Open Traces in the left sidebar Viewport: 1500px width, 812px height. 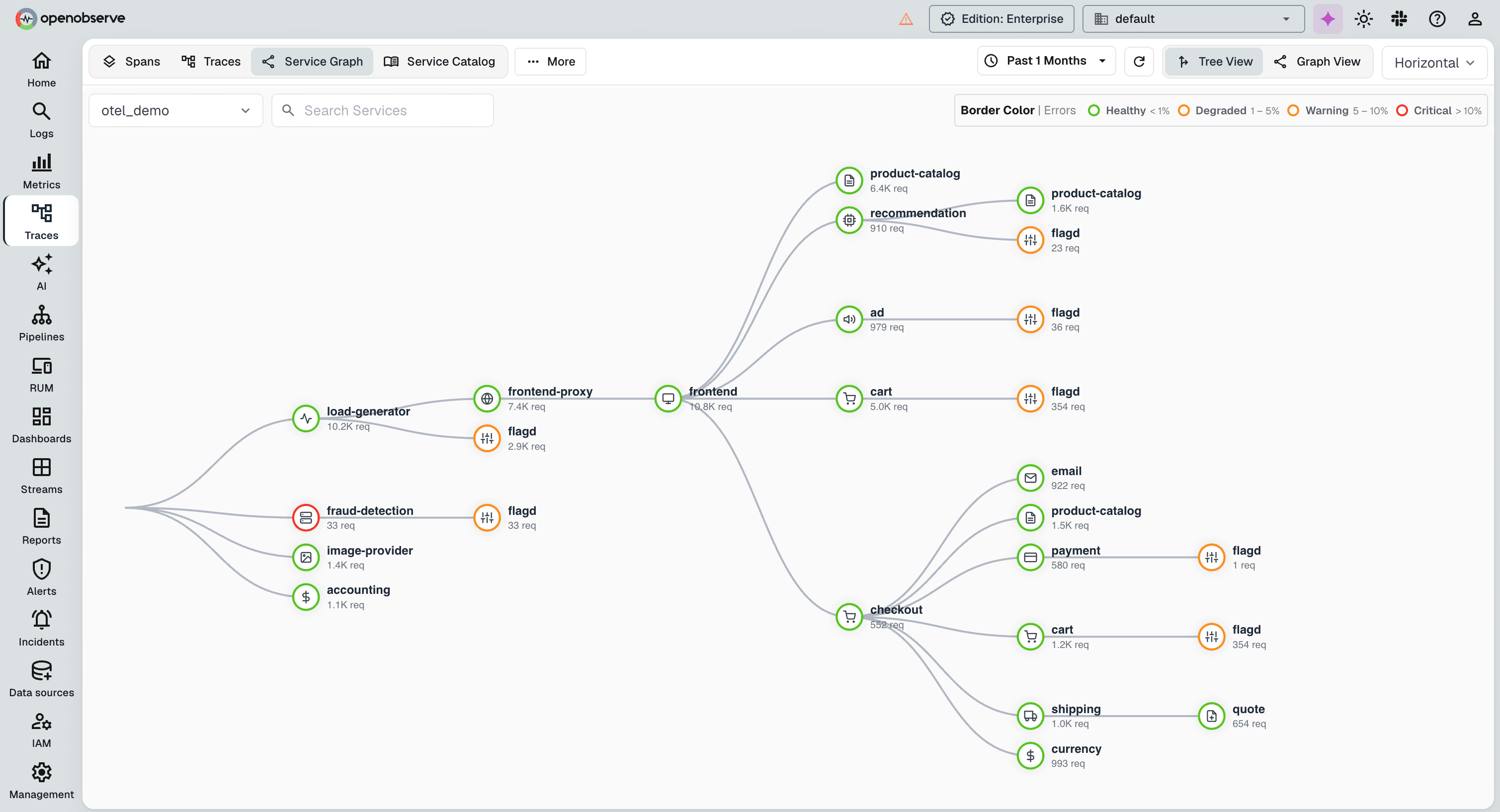[41, 222]
